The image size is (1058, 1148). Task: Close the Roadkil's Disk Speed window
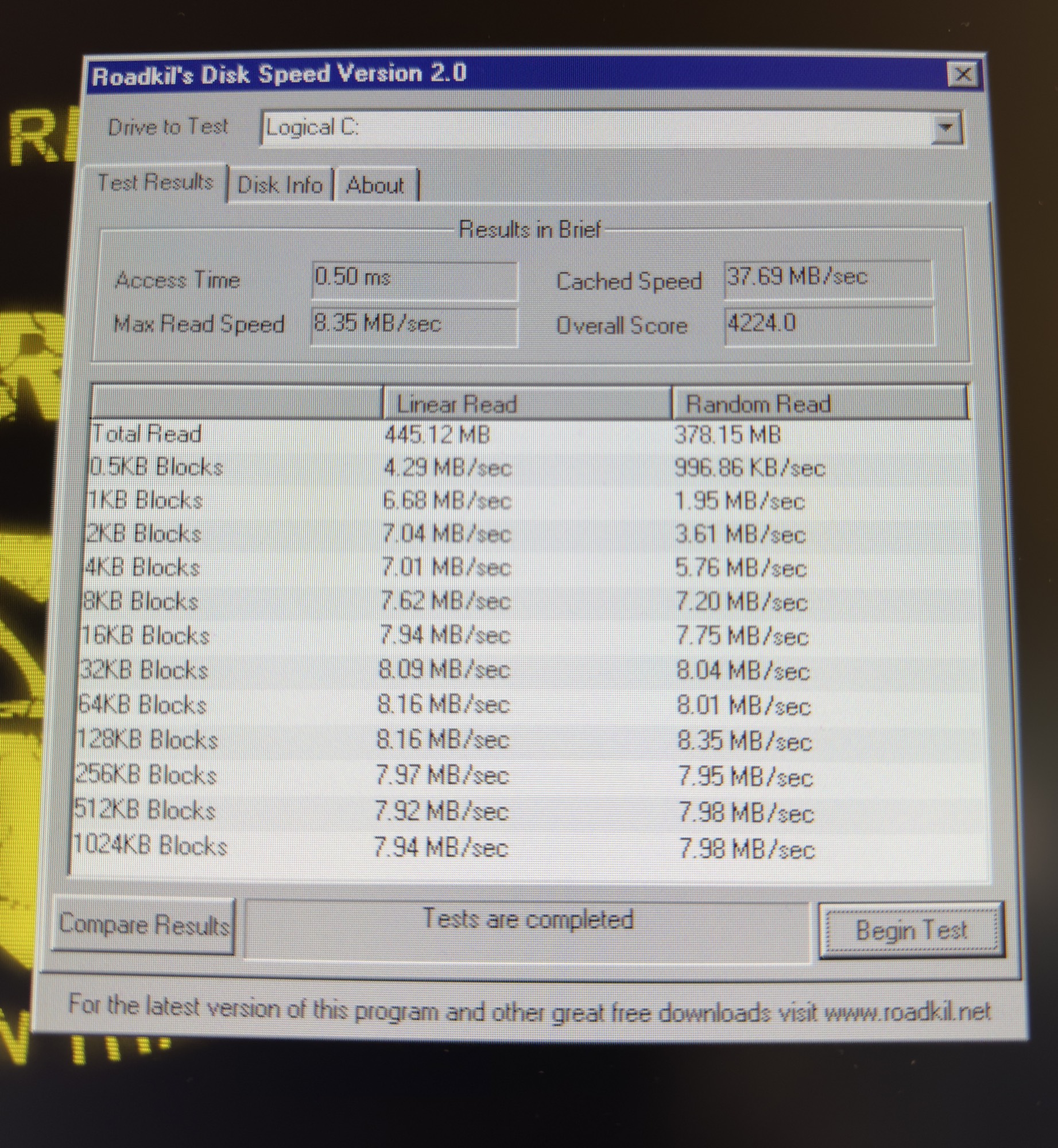tap(962, 75)
